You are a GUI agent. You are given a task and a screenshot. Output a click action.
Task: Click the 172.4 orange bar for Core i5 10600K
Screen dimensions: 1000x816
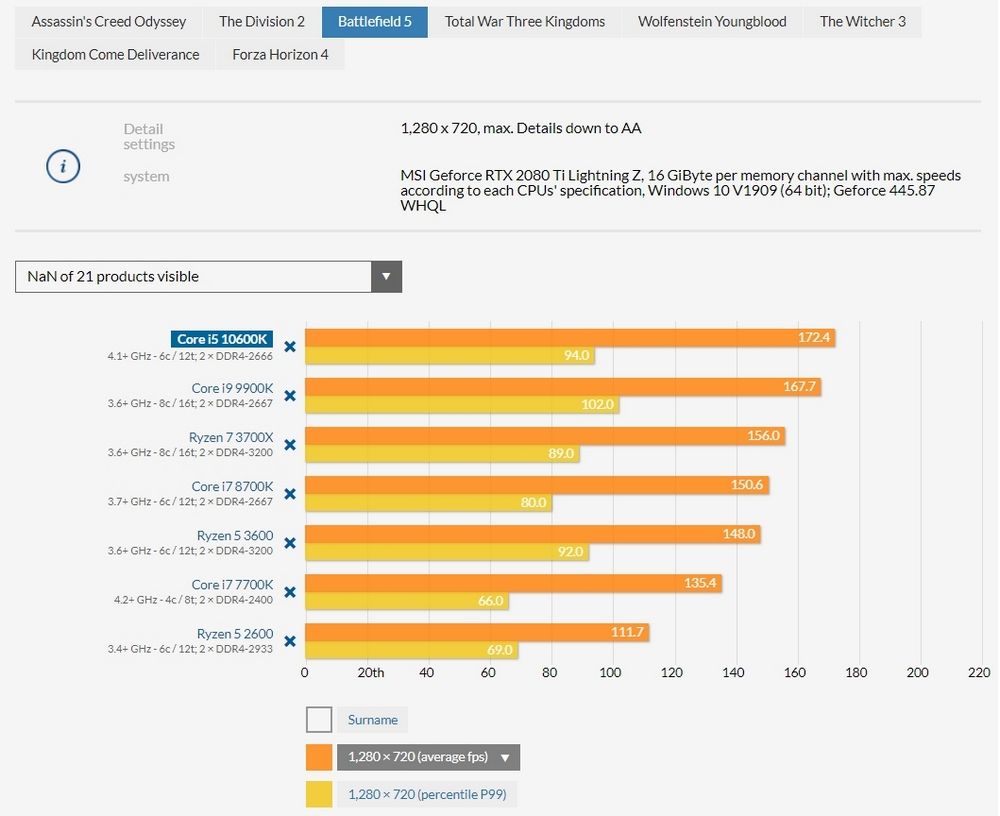click(569, 338)
